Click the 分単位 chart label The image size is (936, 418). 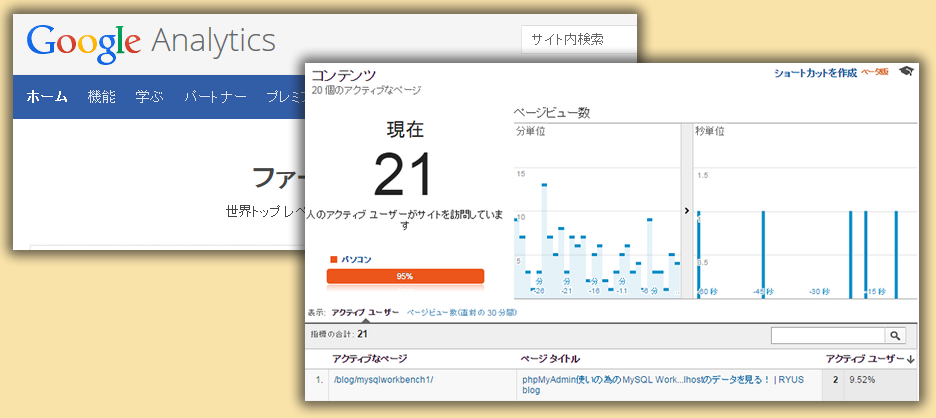[x=530, y=132]
